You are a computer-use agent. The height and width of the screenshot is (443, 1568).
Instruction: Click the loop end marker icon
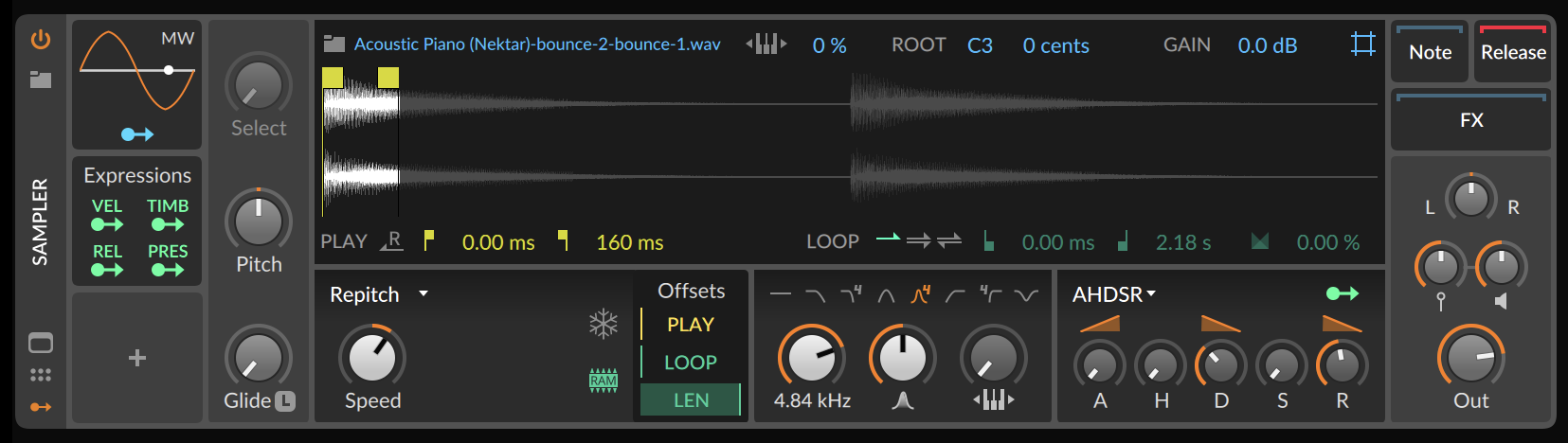1123,241
